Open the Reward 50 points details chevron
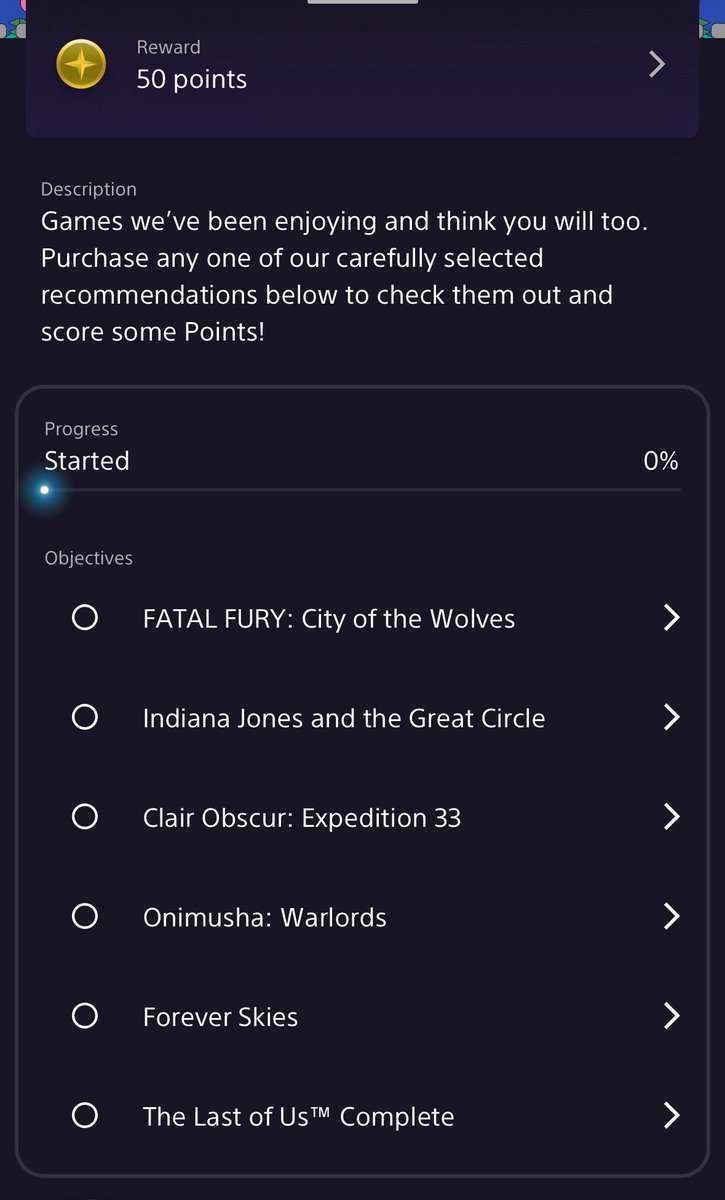Viewport: 725px width, 1200px height. [657, 64]
